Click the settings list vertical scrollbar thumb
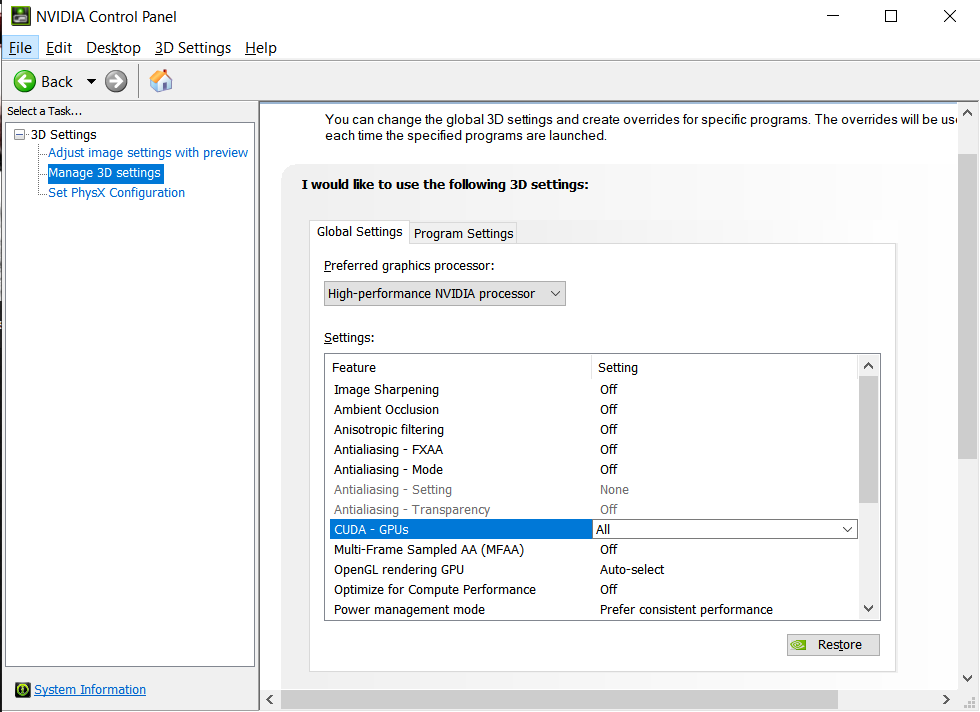Viewport: 980px width, 712px height. click(868, 439)
